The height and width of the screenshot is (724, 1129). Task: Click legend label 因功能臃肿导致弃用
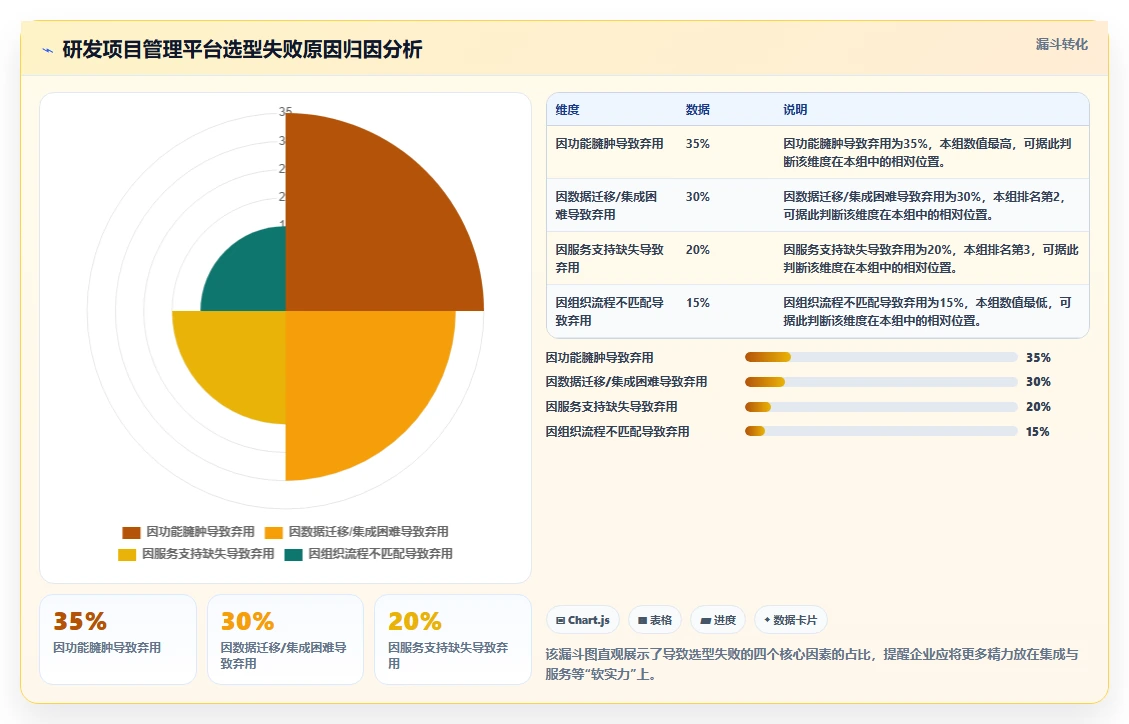pos(200,532)
